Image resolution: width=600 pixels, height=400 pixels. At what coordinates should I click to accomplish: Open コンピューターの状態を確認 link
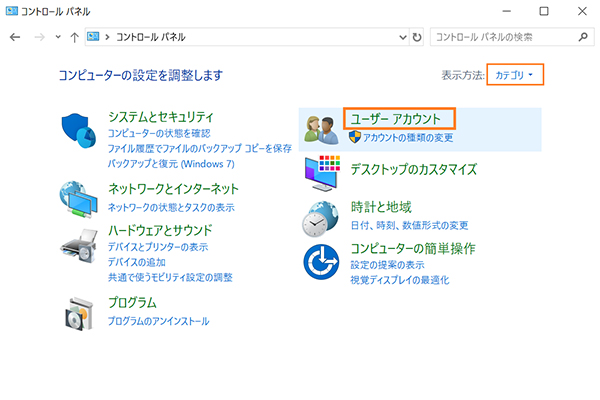159,133
